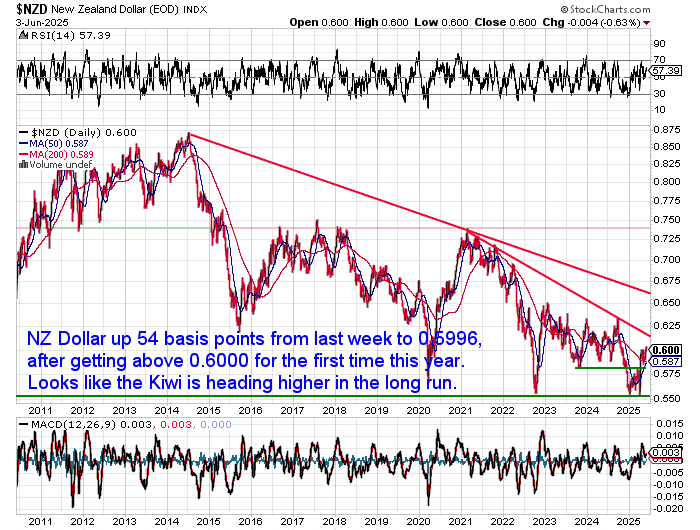The height and width of the screenshot is (530, 700).
Task: Click the price axis label '0.575'
Action: [667, 373]
